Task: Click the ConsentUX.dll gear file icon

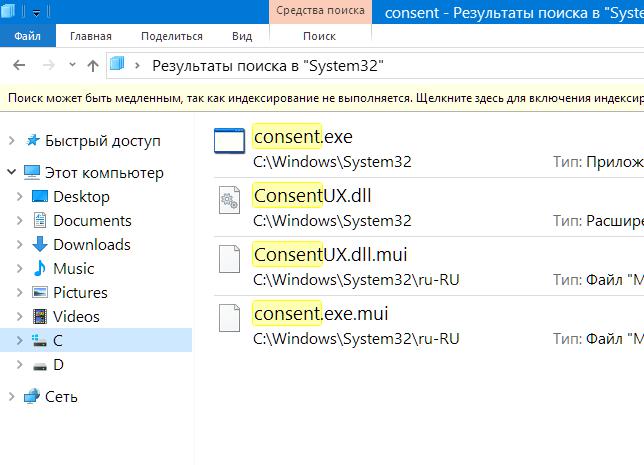Action: 229,200
